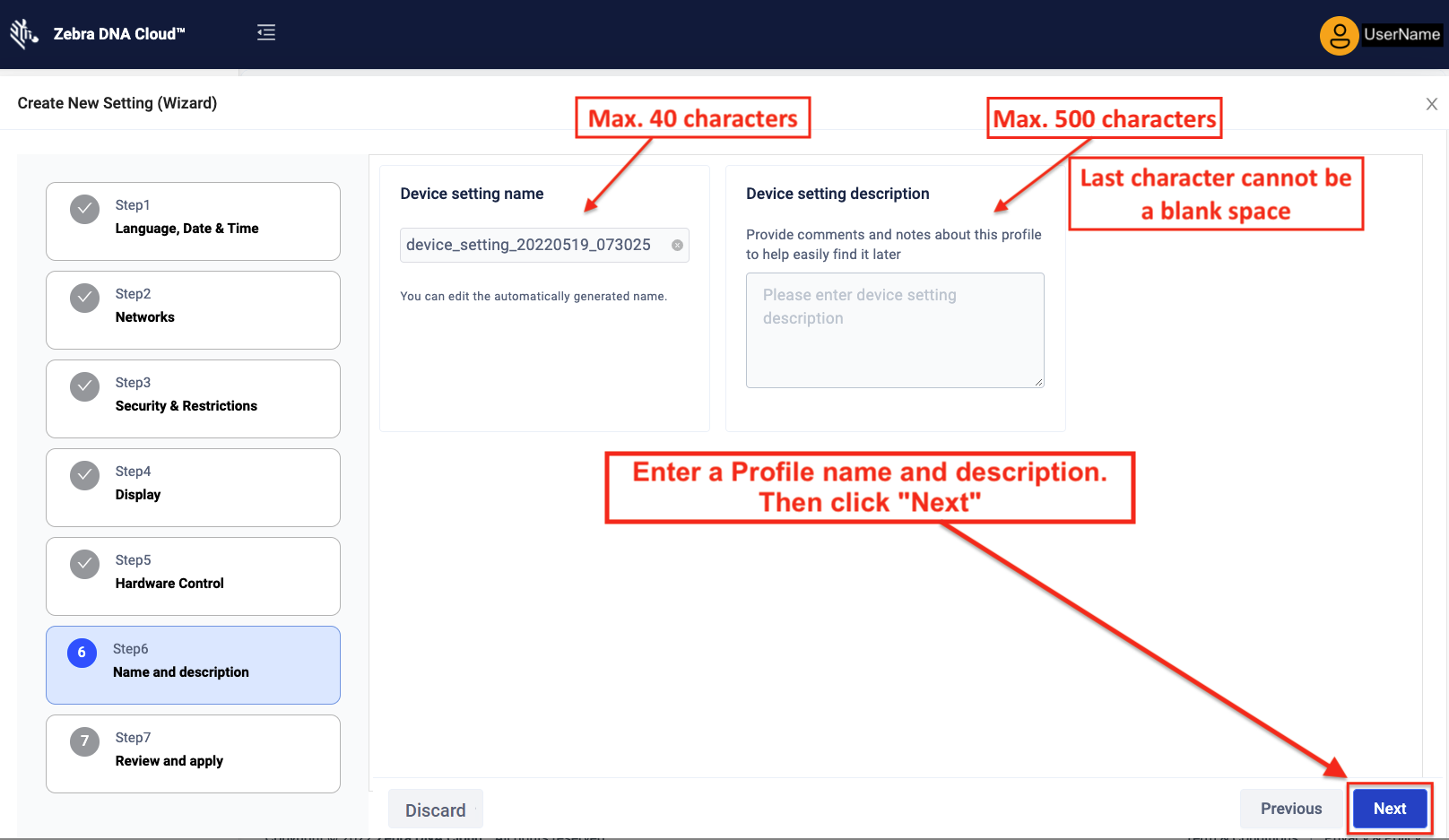
Task: Jump to the Hardware Control step
Action: point(193,576)
